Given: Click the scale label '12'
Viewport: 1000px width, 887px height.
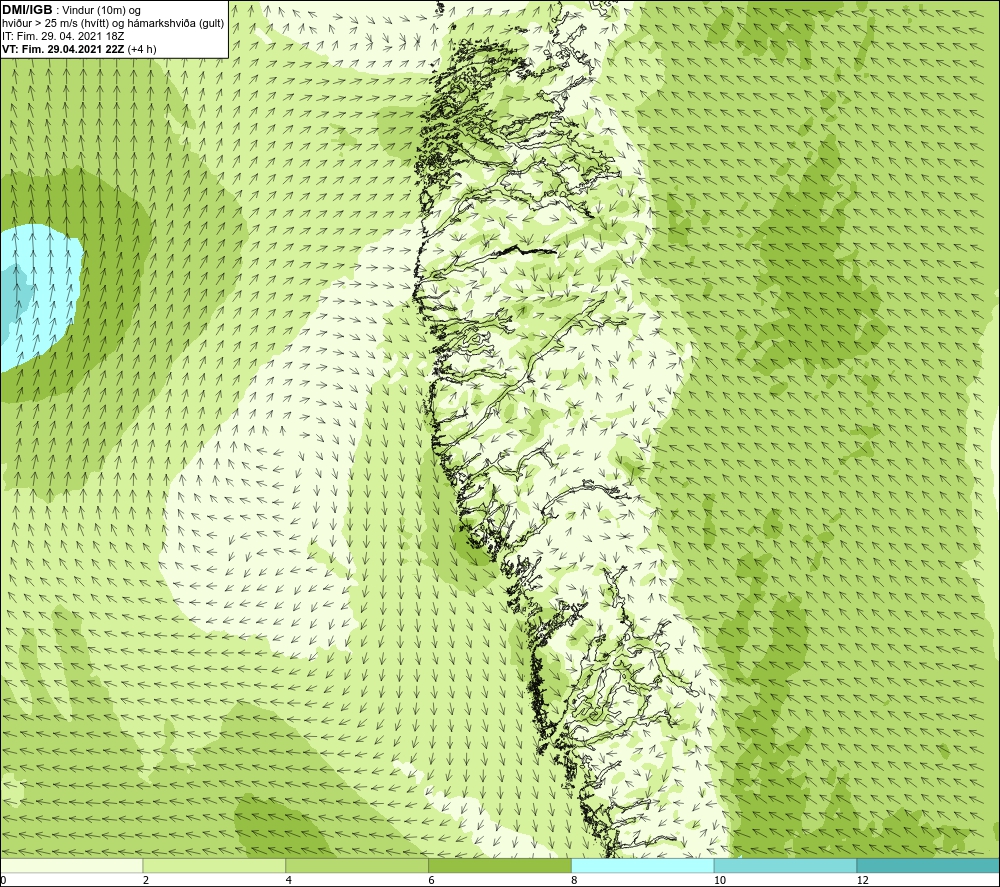Looking at the screenshot, I should click(863, 880).
